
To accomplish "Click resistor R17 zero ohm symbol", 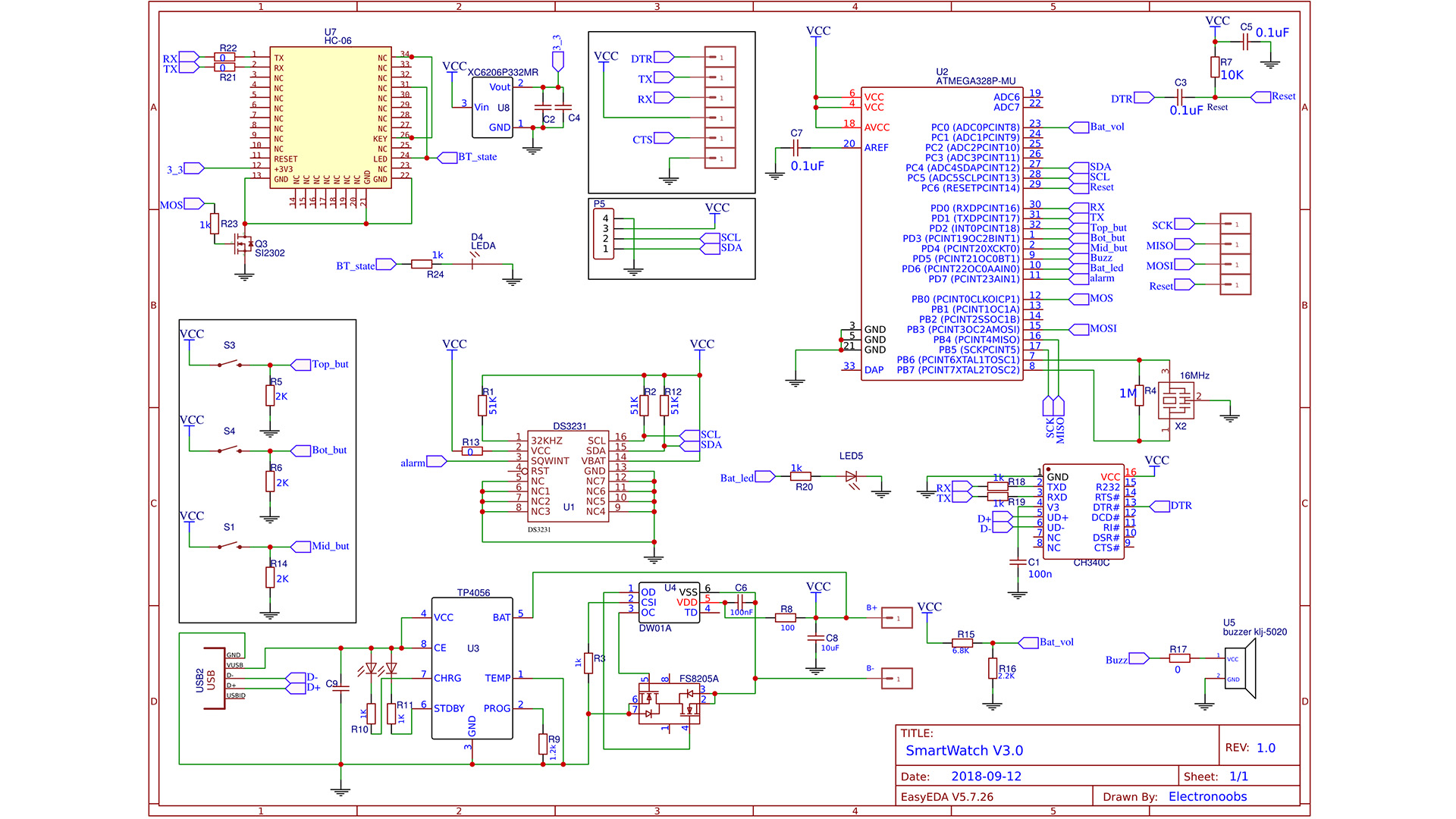I will 1179,658.
